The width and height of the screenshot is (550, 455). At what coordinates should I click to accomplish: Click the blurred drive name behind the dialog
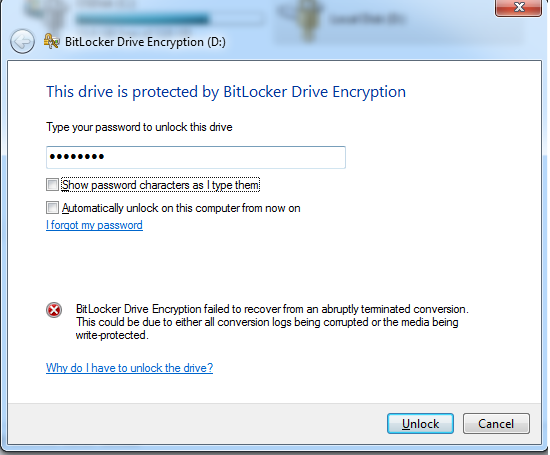pos(367,19)
